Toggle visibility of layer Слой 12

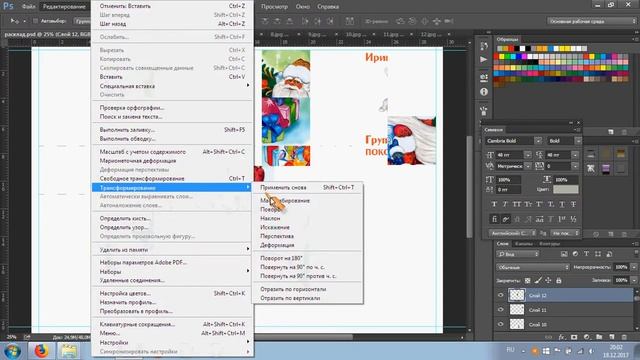click(x=500, y=295)
